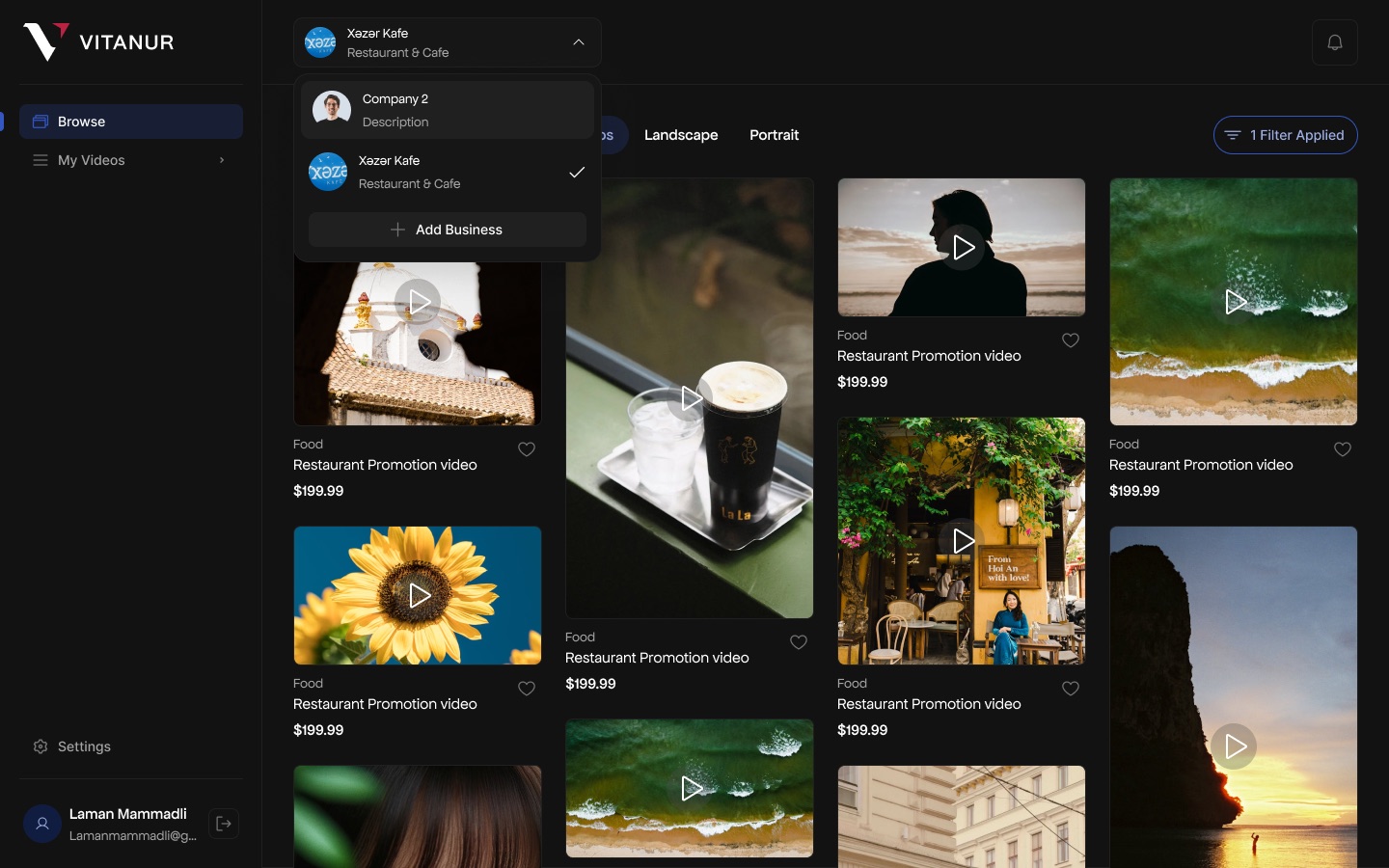The height and width of the screenshot is (868, 1389).
Task: Play the white church tower video
Action: (x=419, y=302)
